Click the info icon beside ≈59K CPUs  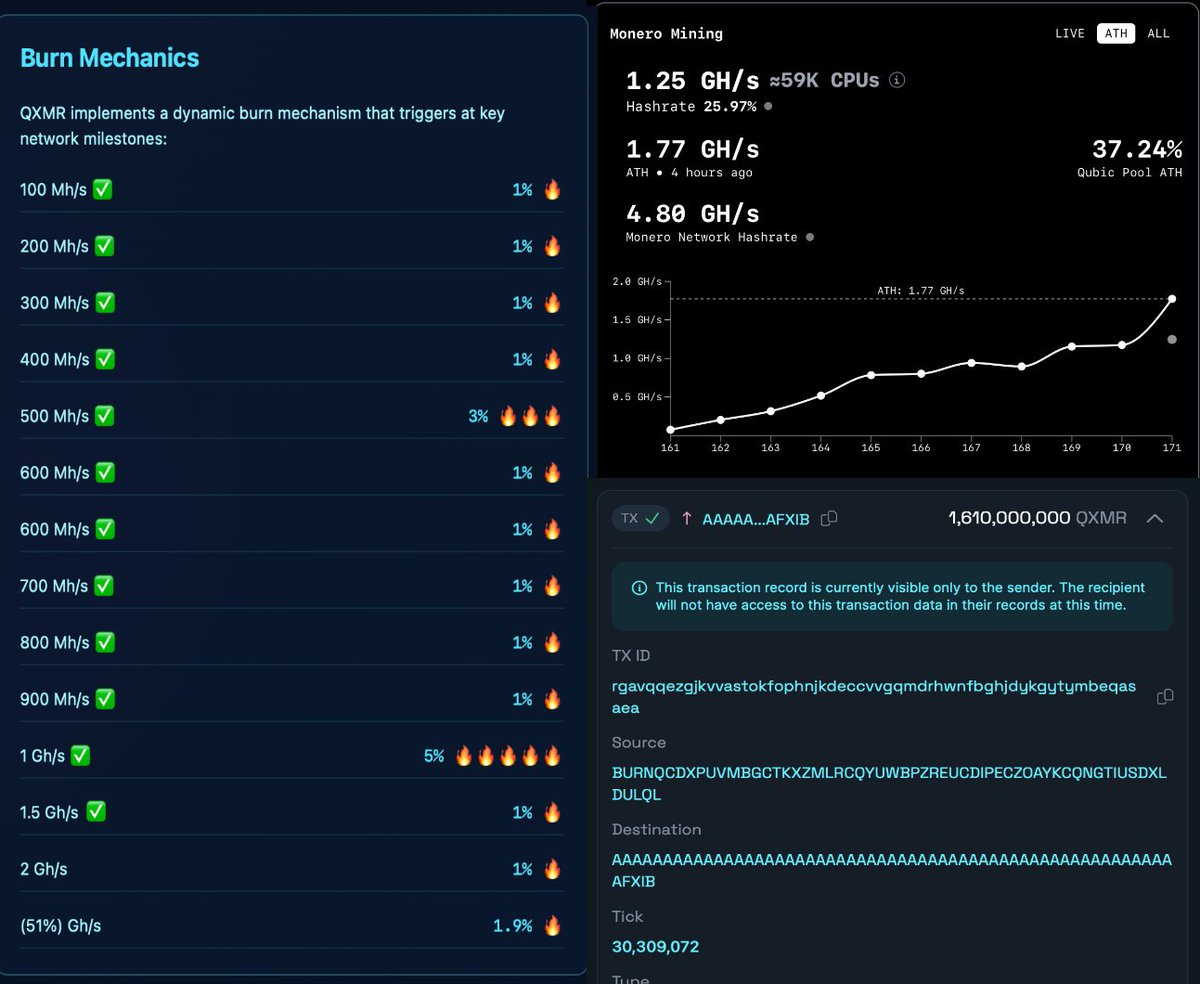[x=897, y=80]
